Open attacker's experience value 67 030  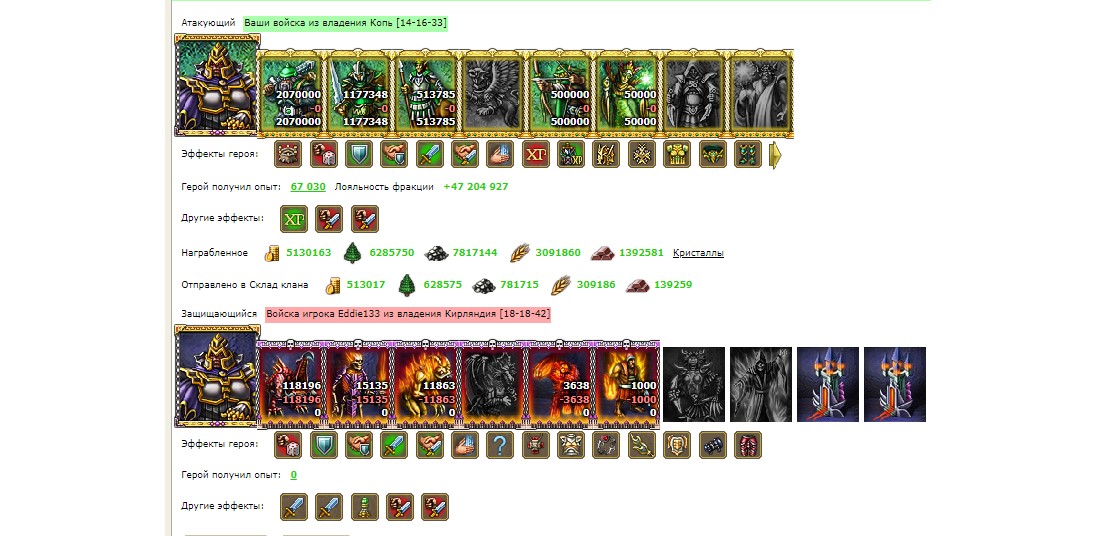308,187
